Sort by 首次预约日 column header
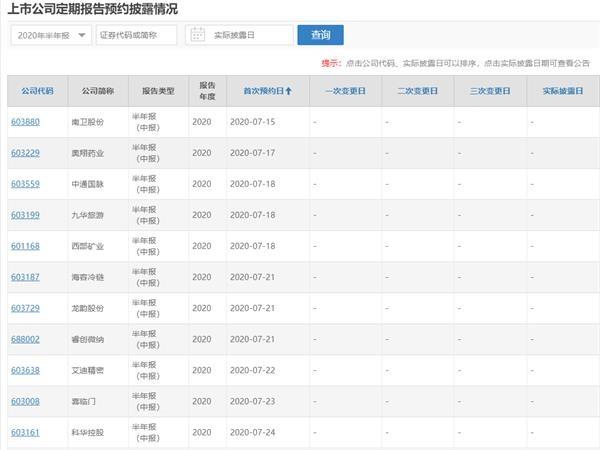600x450 pixels. 264,91
